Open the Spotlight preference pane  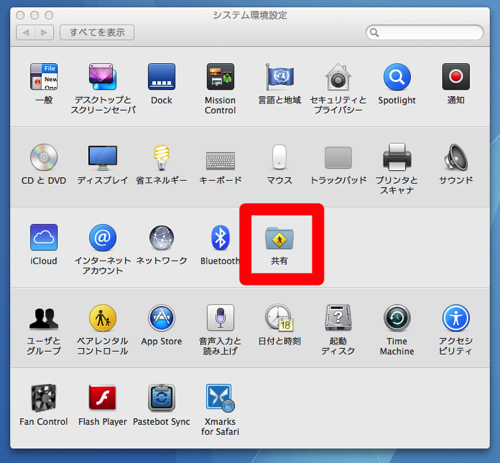397,77
